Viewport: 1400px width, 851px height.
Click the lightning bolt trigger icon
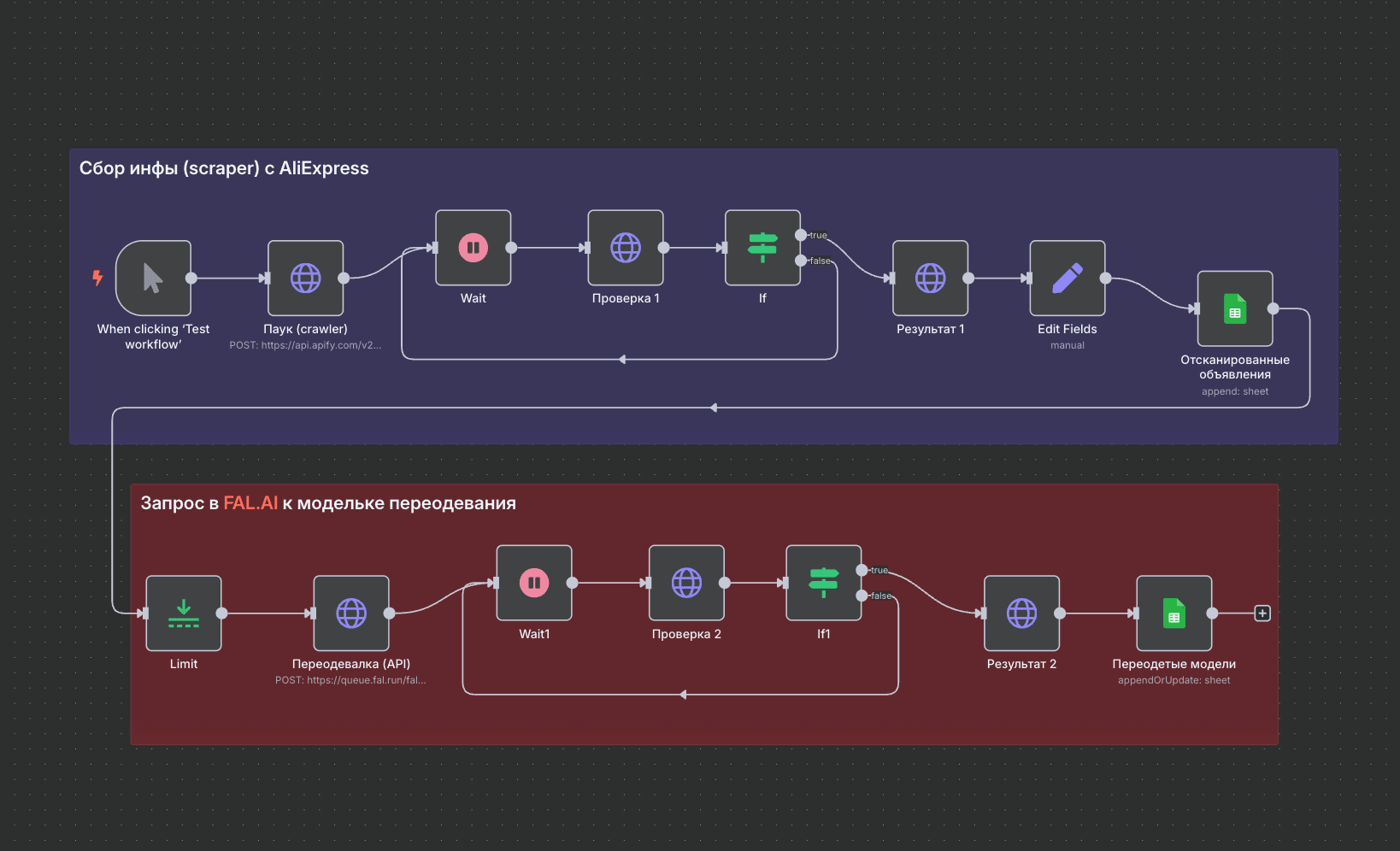[x=97, y=277]
